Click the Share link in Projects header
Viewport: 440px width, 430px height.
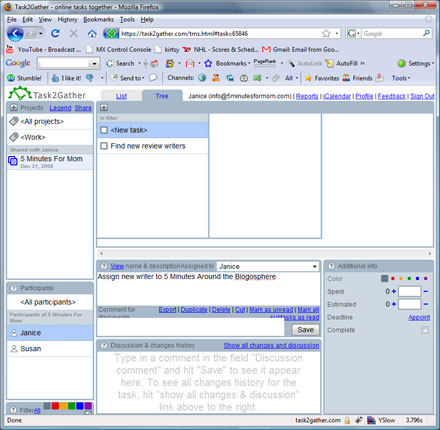point(83,108)
